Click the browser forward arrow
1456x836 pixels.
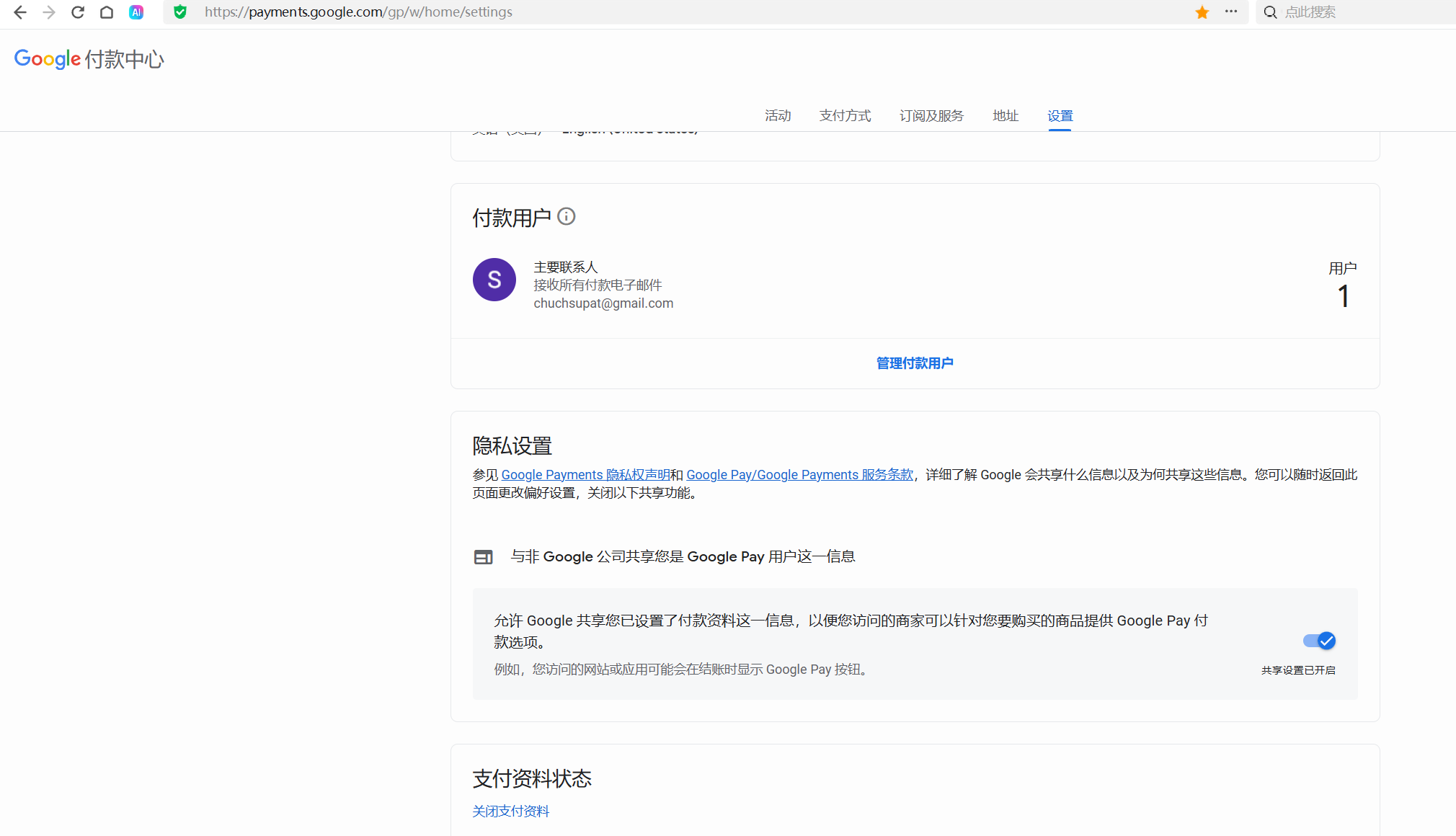[x=49, y=12]
